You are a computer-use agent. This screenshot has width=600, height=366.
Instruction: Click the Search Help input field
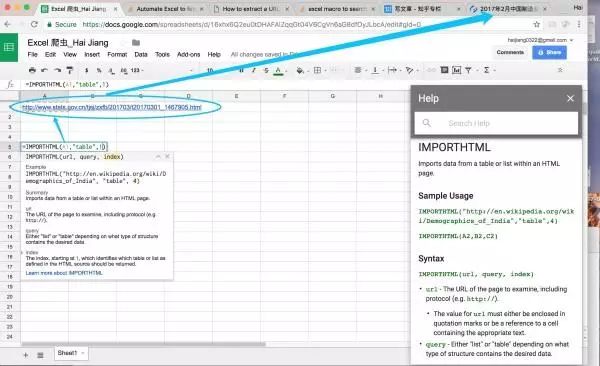496,123
